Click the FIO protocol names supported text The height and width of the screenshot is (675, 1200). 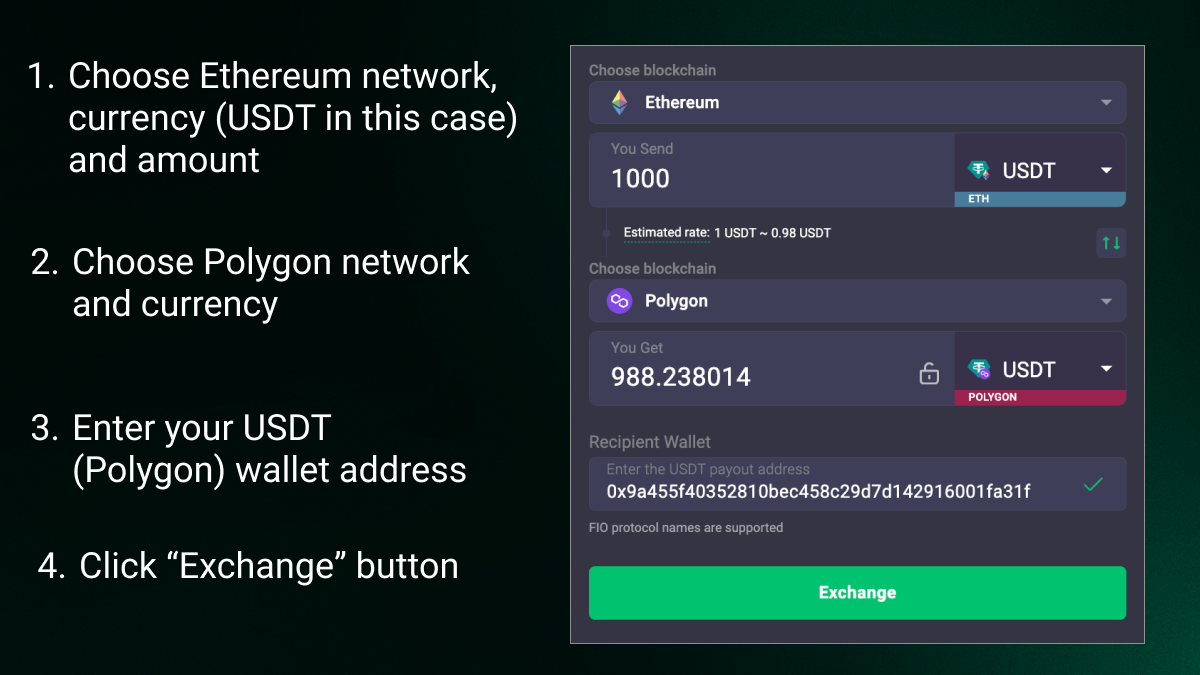pyautogui.click(x=686, y=527)
